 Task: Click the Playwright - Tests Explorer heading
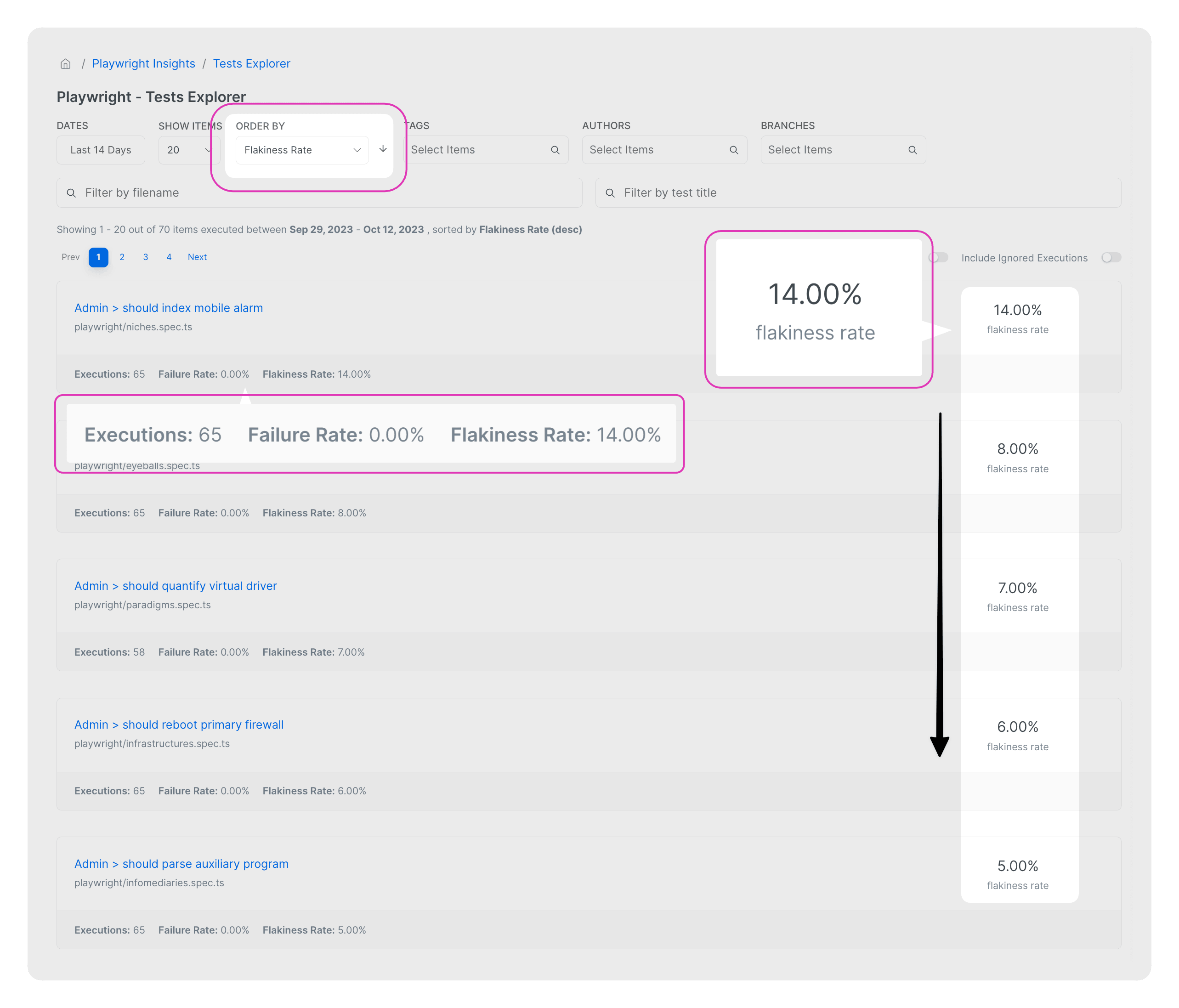click(151, 96)
